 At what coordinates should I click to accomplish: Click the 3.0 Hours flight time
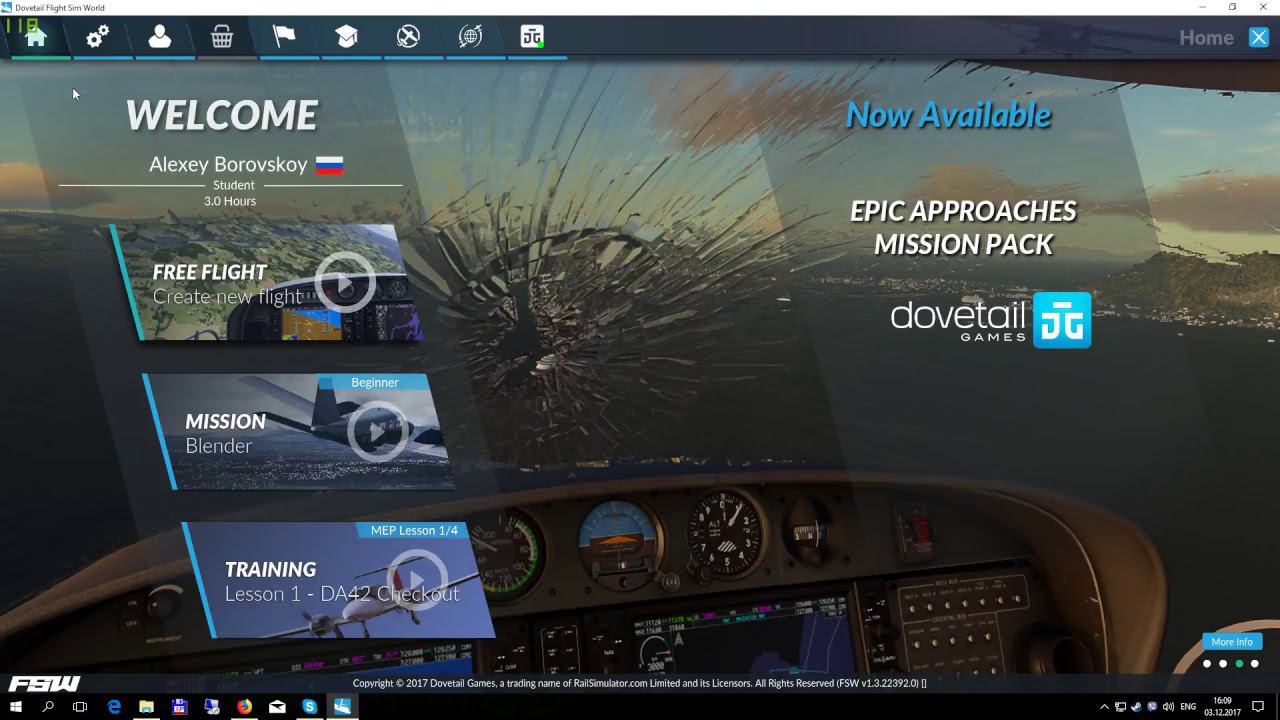coord(230,201)
